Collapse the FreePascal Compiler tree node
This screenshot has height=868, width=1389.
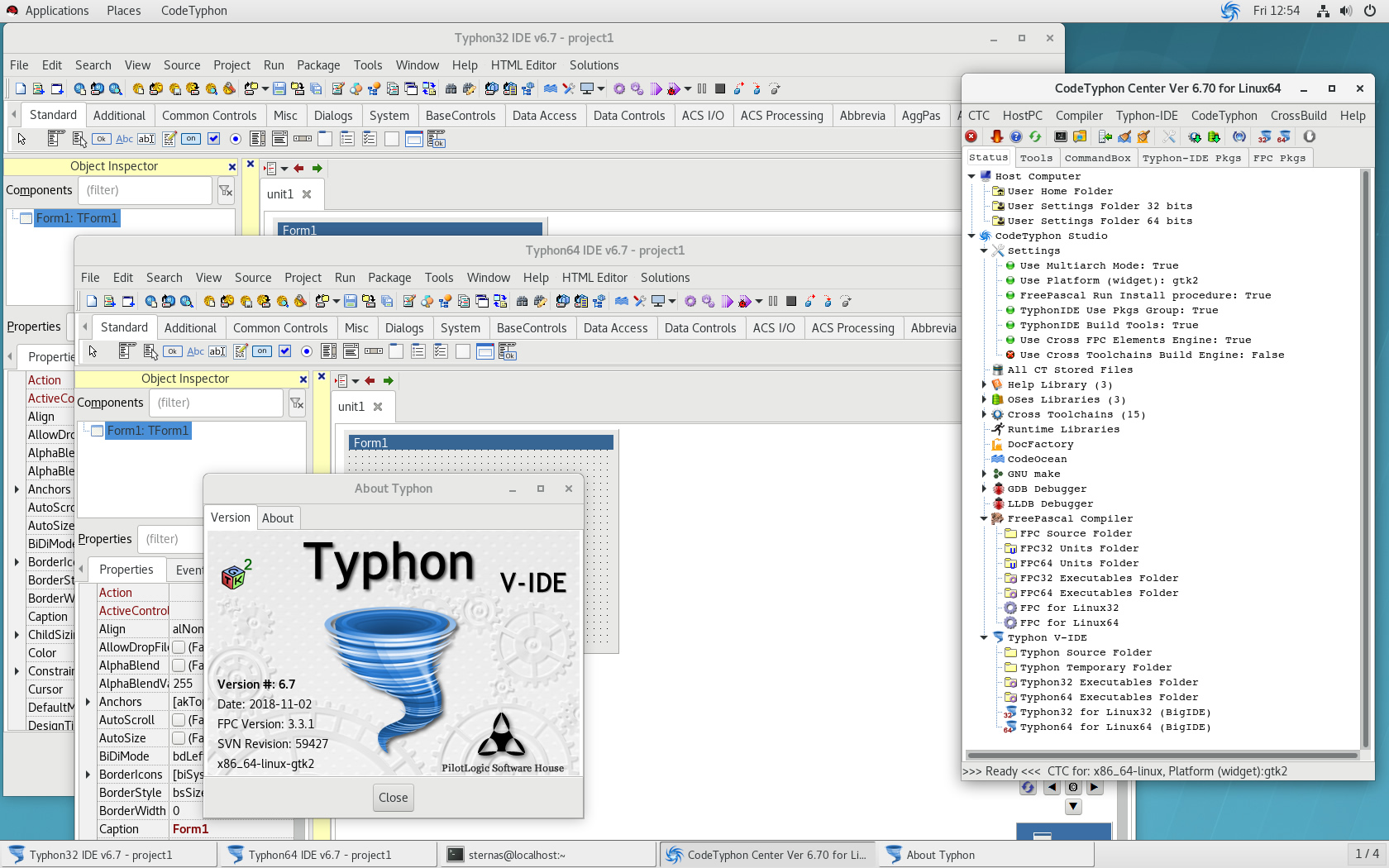pos(984,518)
